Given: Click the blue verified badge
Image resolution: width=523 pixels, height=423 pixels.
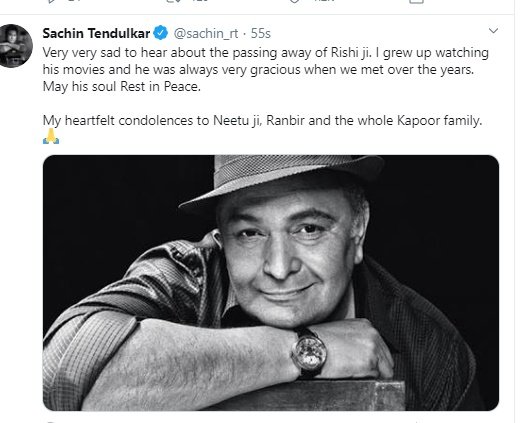Looking at the screenshot, I should pyautogui.click(x=161, y=33).
